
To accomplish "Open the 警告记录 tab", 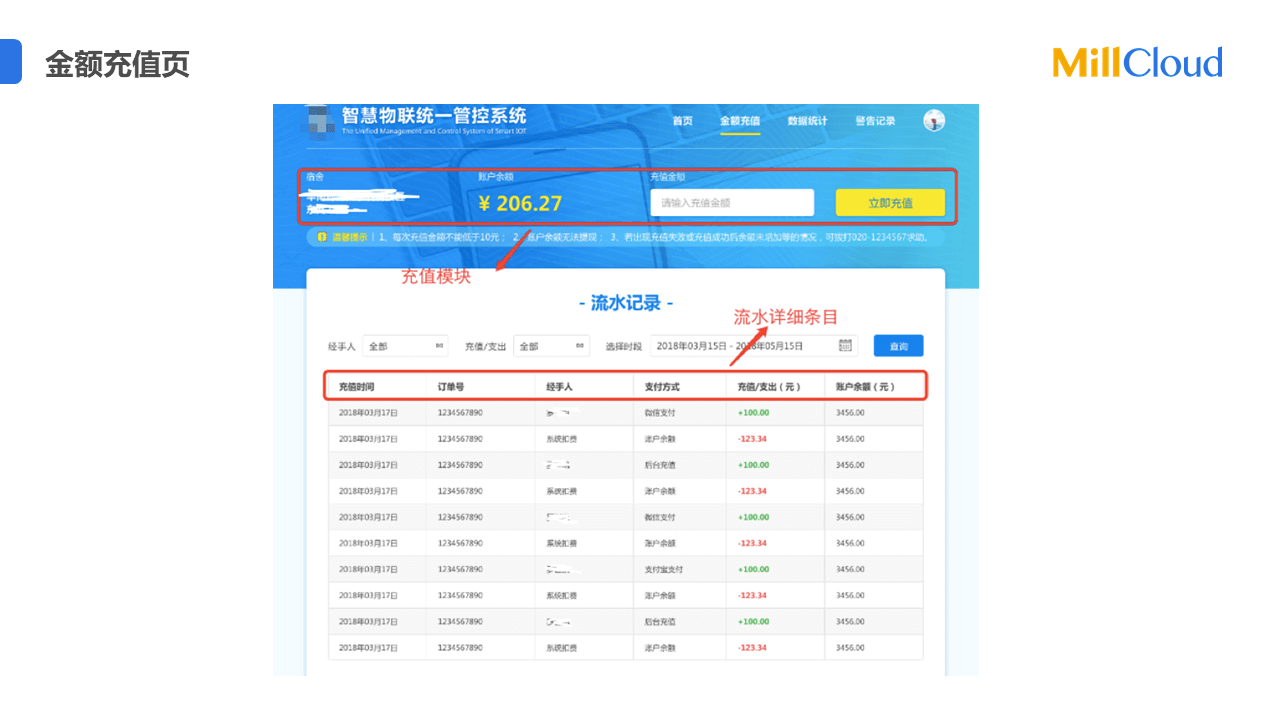I will 875,121.
